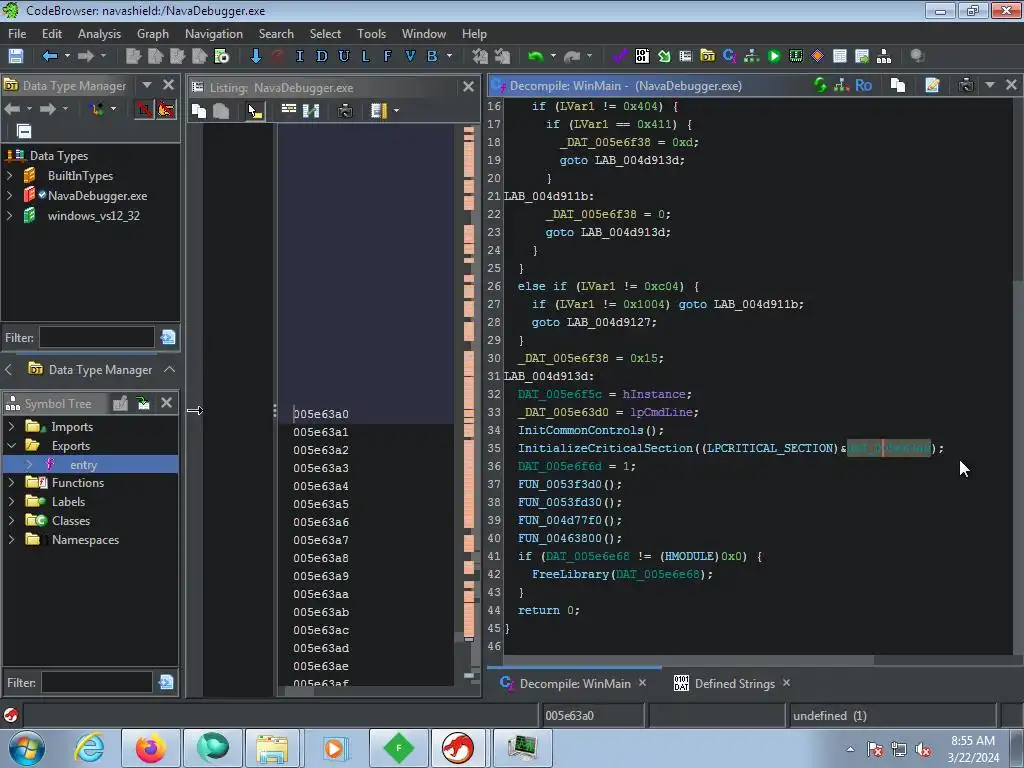Open the Search menu
Screen dimensions: 1024x768
[276, 34]
